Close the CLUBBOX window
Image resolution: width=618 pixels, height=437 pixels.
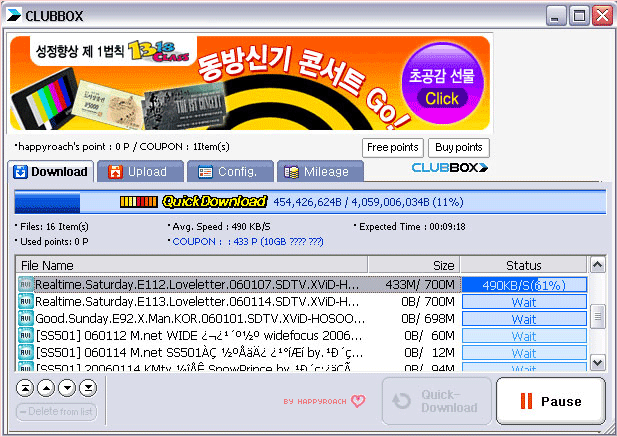click(603, 15)
